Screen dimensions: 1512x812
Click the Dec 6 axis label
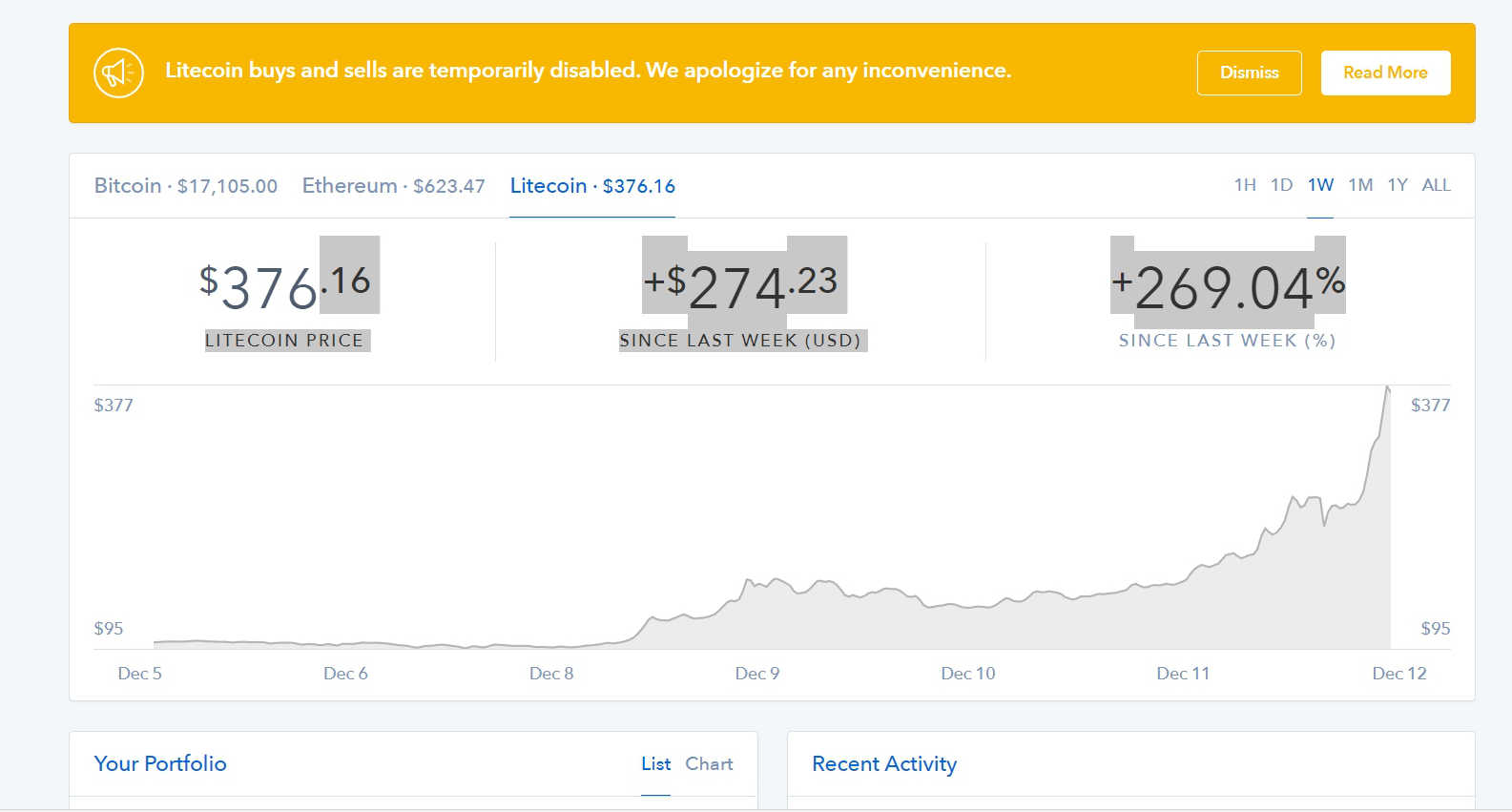345,674
